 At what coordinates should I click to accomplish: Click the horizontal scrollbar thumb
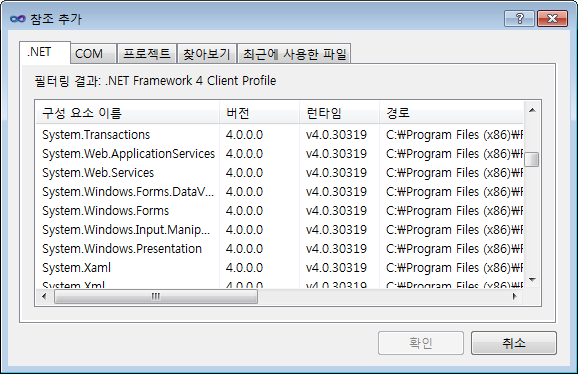coord(156,296)
